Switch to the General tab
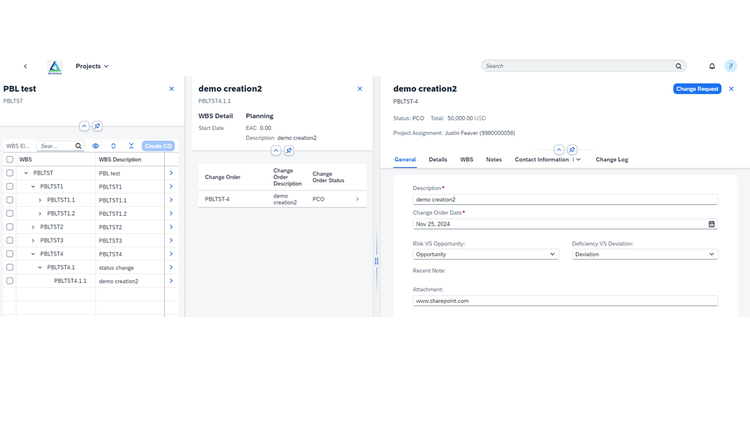 pos(405,160)
